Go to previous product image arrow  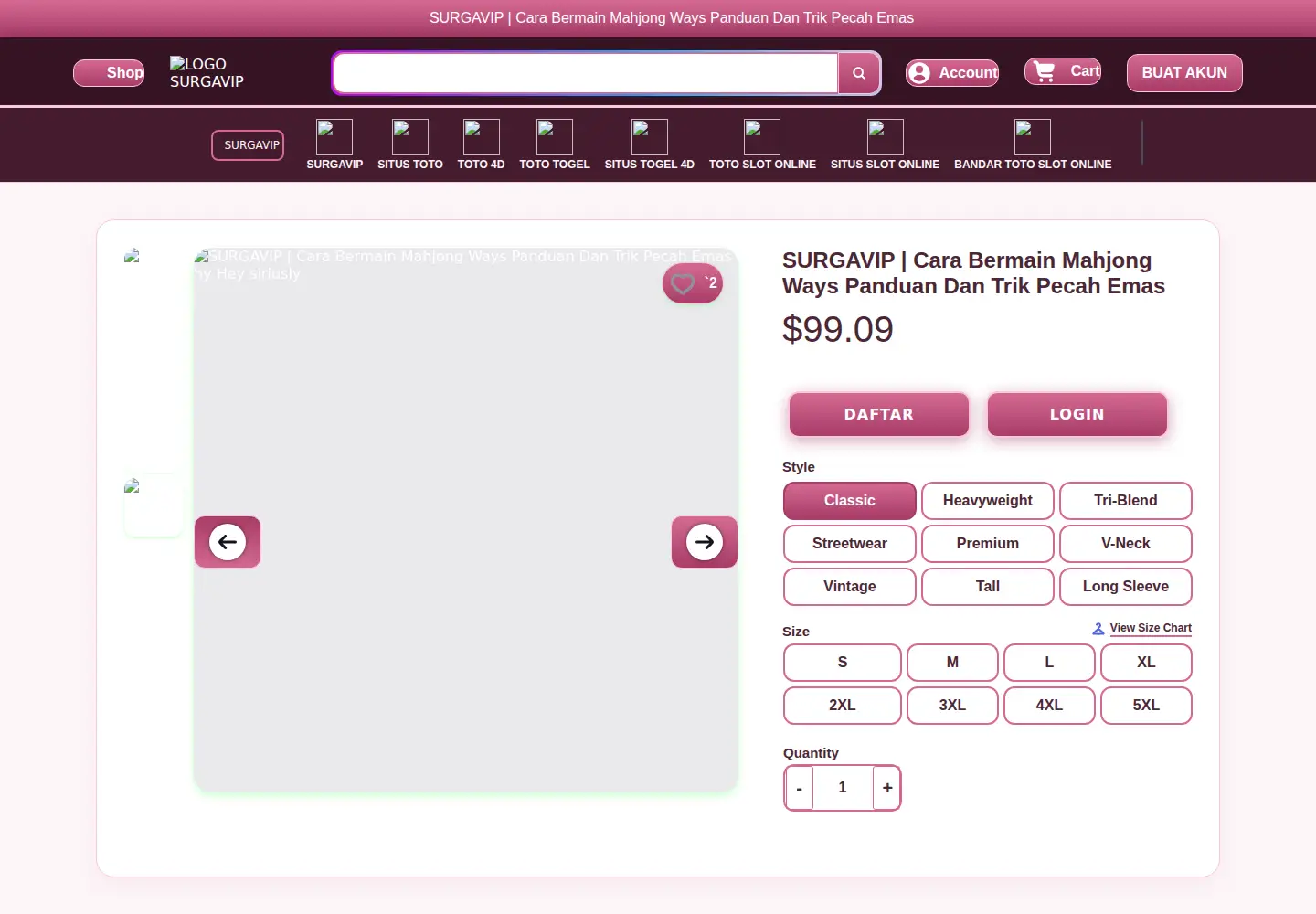pos(228,542)
